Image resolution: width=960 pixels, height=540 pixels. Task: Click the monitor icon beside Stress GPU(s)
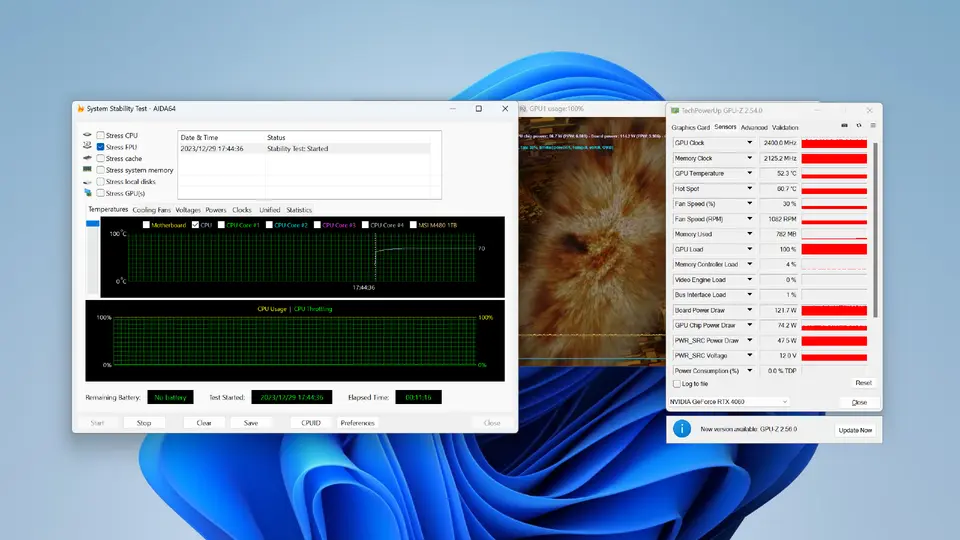tap(88, 193)
